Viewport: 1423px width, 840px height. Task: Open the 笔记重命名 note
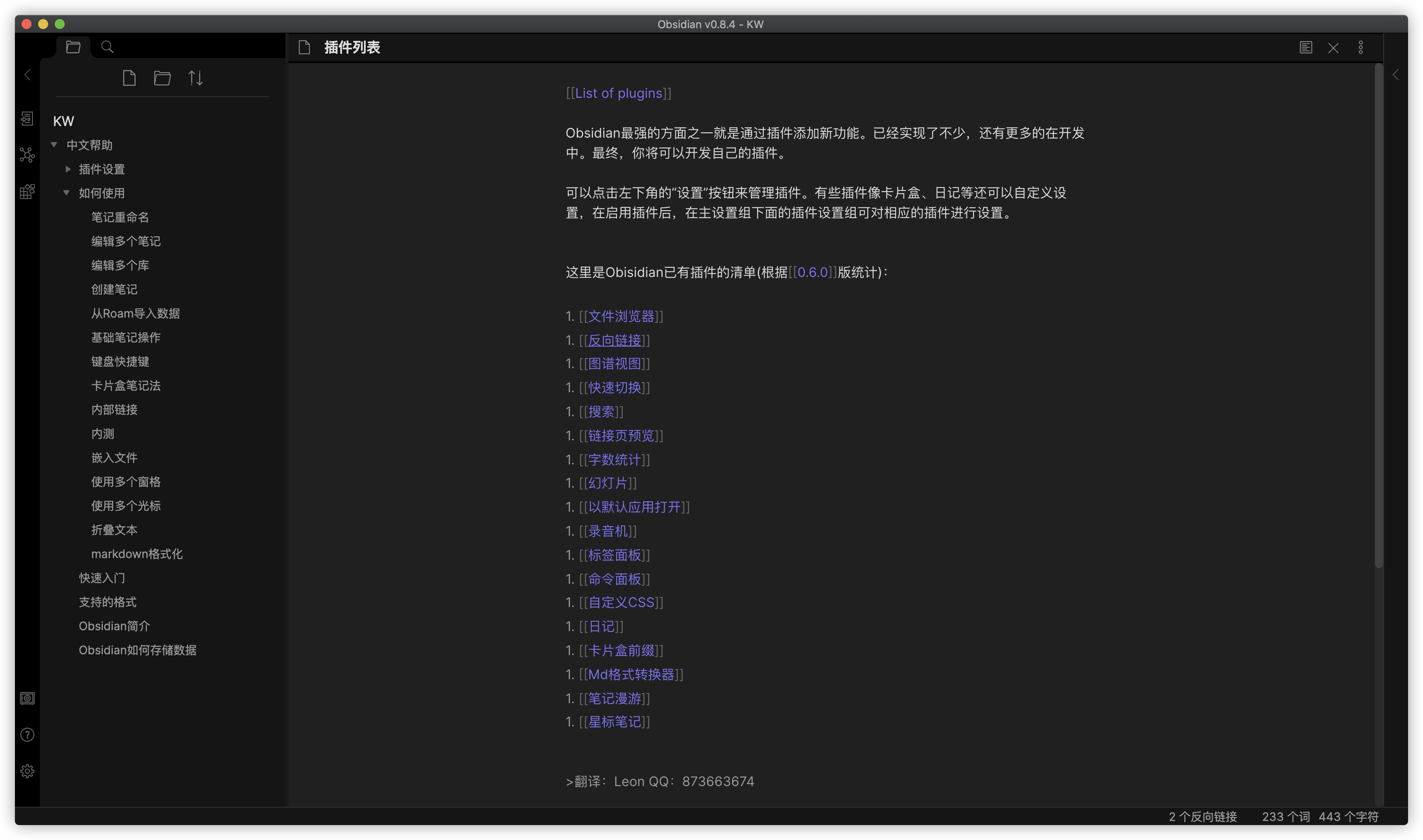point(120,217)
